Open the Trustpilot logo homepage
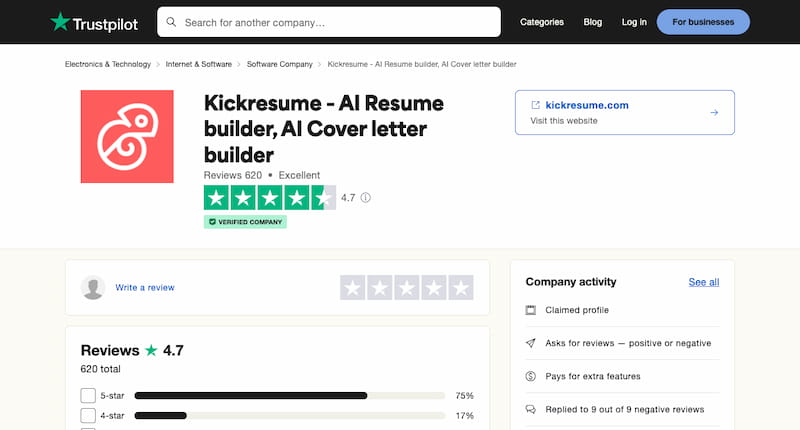 coord(94,22)
